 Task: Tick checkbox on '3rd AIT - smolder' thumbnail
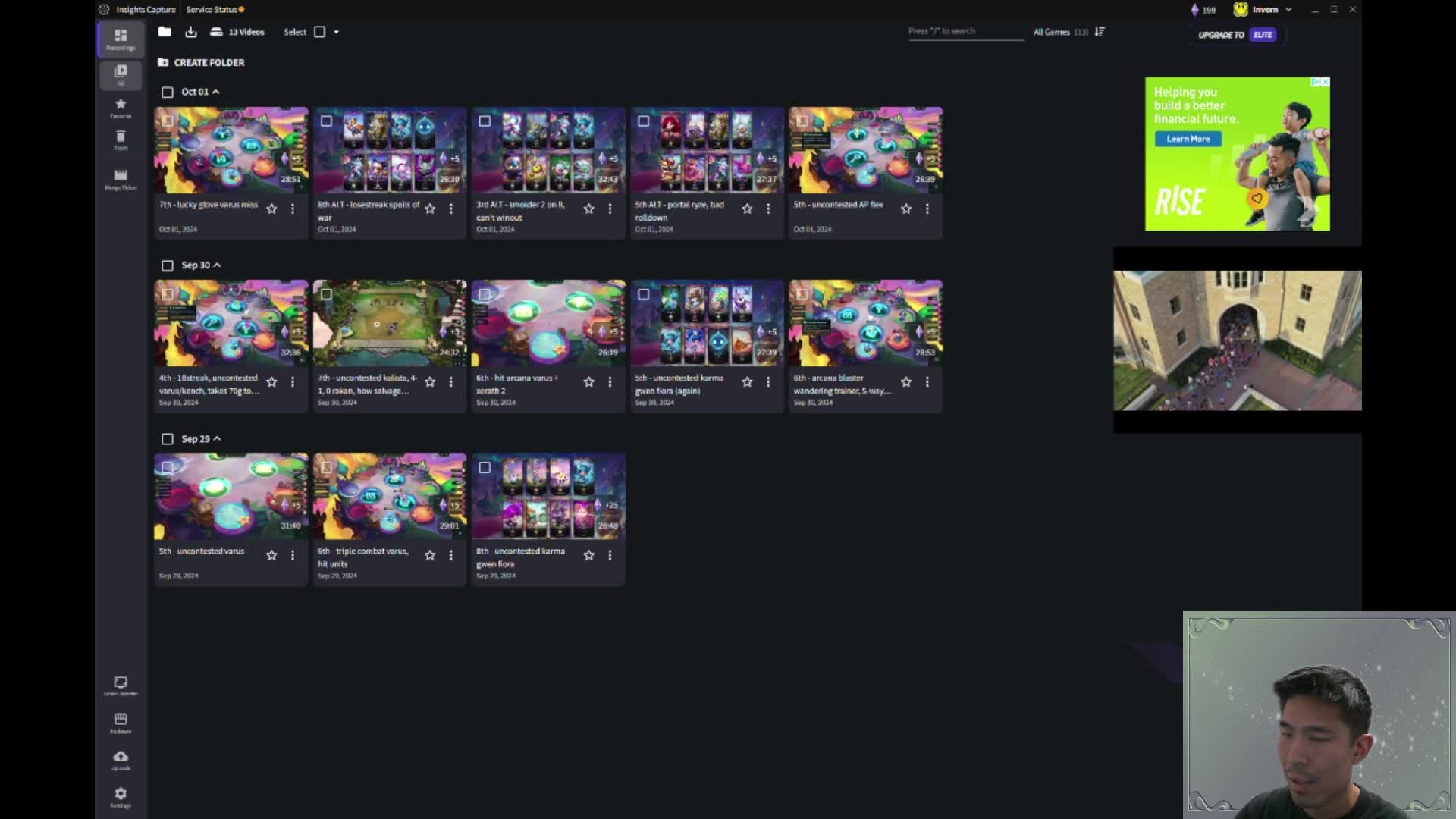tap(485, 121)
